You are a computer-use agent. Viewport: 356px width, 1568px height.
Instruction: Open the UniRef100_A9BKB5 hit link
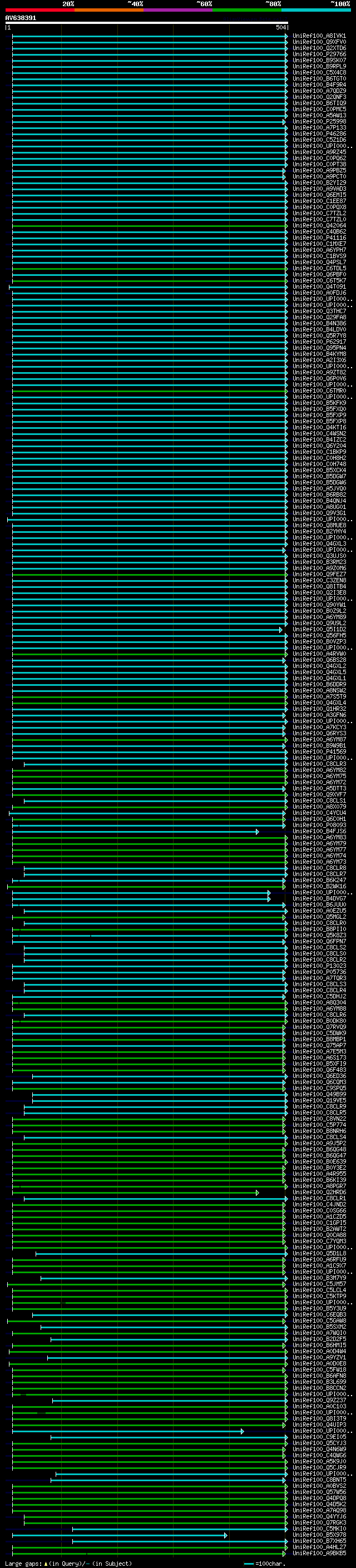click(319, 1554)
